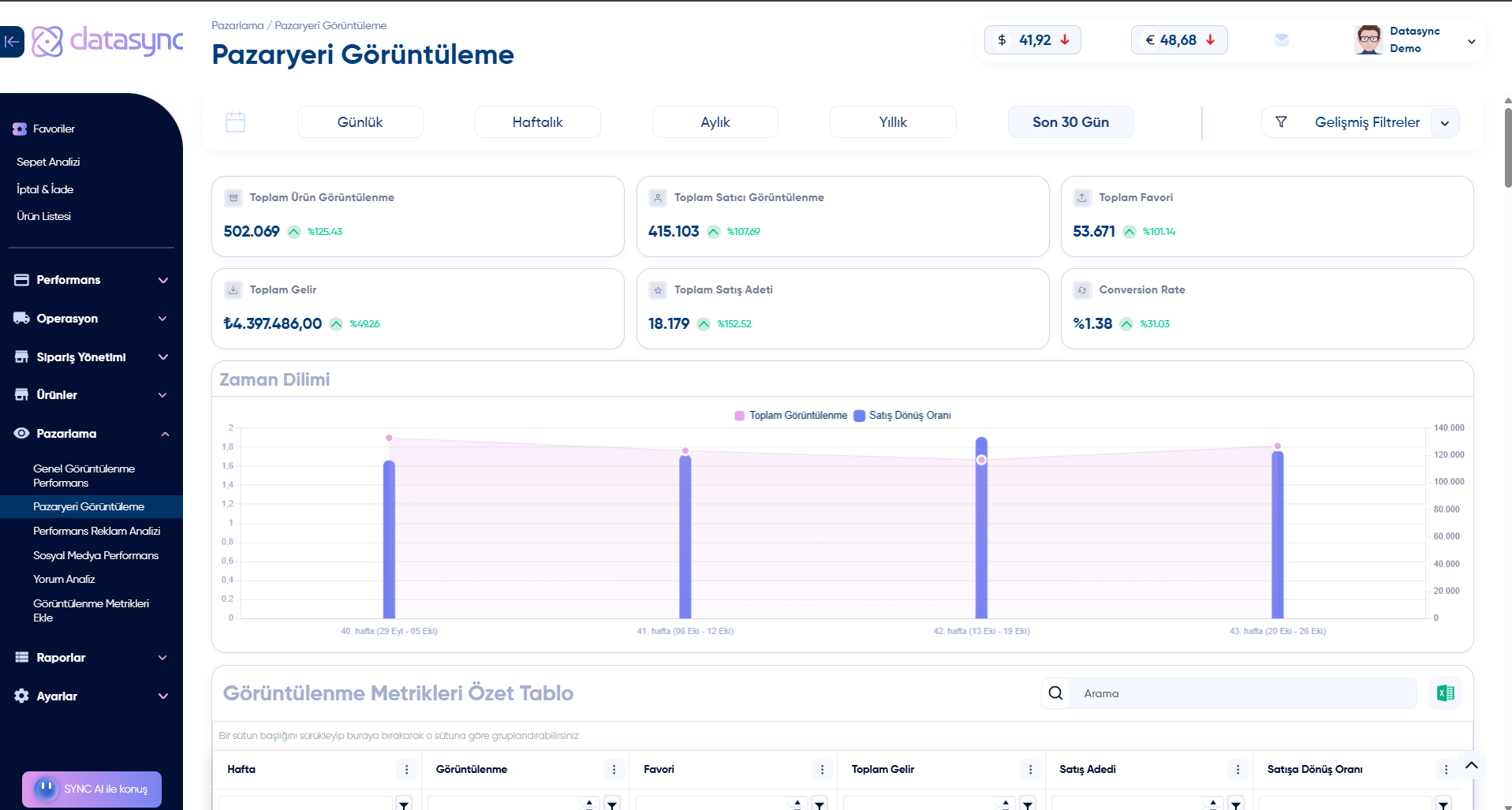Expand the Performans sidebar section

pyautogui.click(x=91, y=280)
